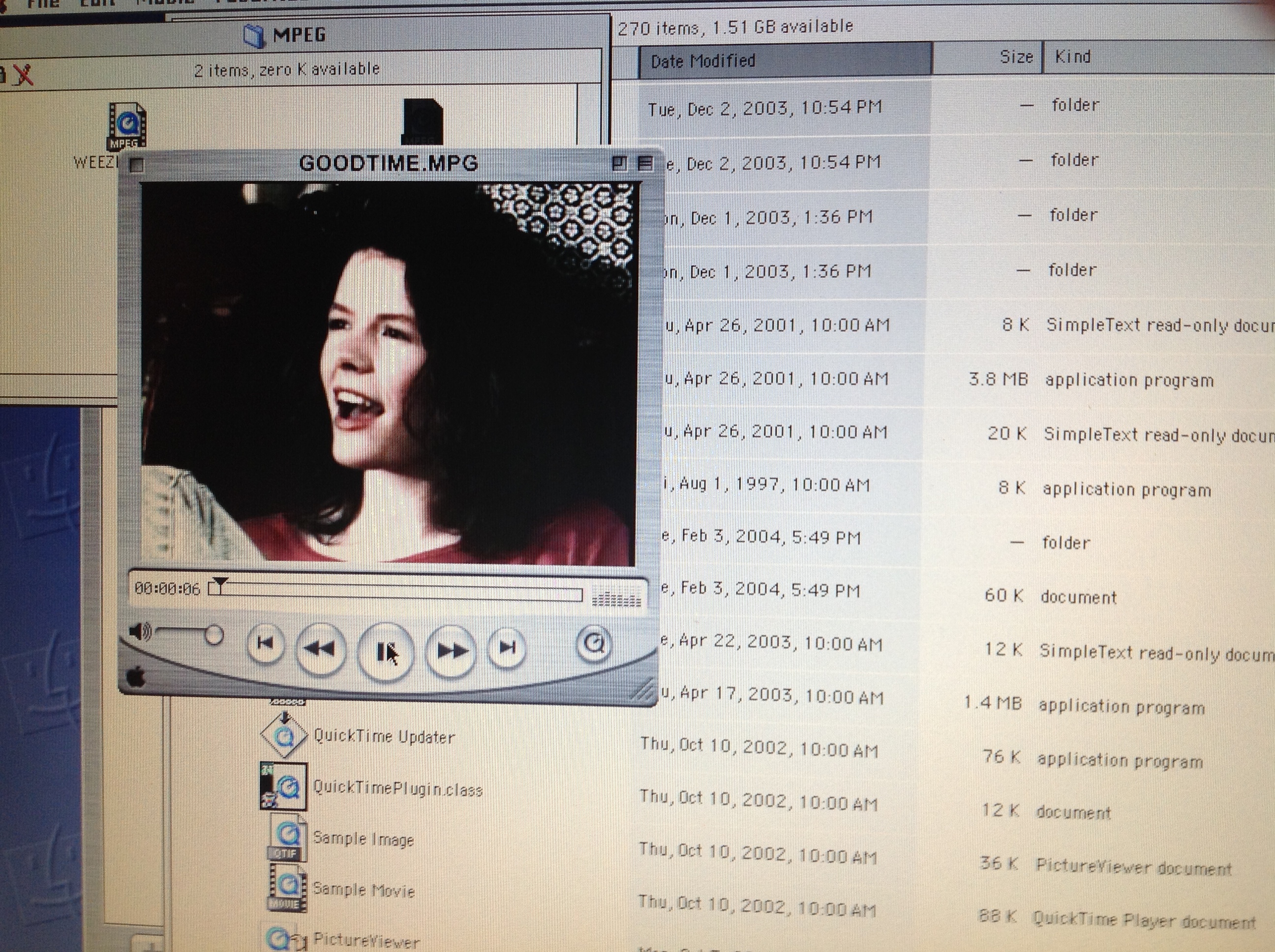Mute audio using the speaker icon
Image resolution: width=1275 pixels, height=952 pixels.
pos(139,631)
